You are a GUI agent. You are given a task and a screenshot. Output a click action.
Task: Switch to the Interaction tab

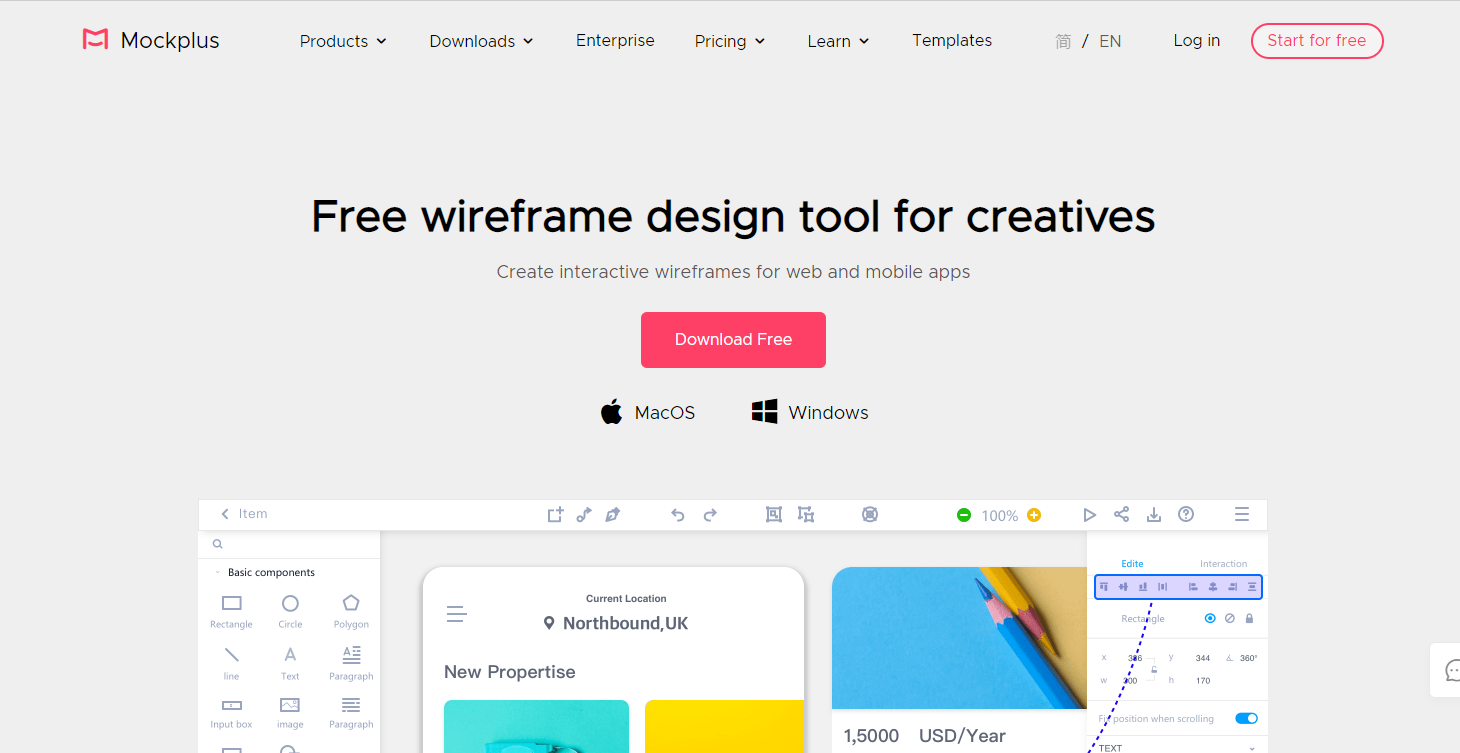click(1224, 564)
